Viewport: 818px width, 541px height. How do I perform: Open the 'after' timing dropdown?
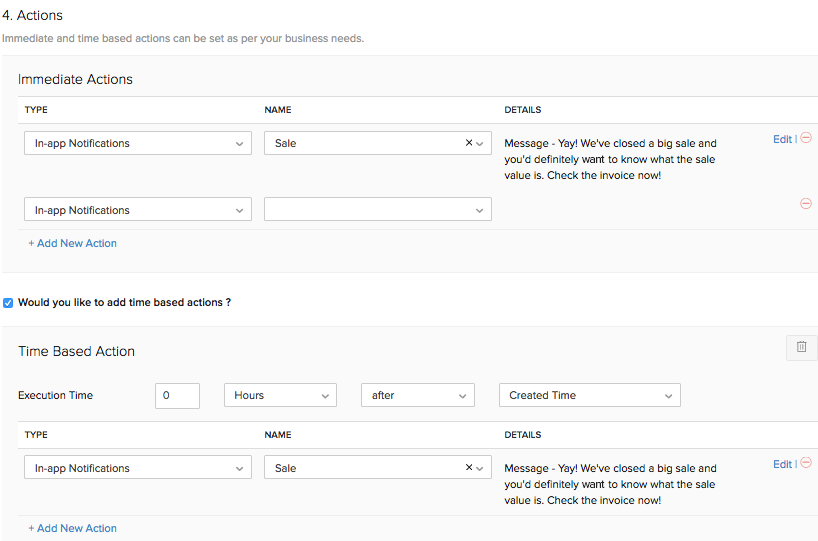click(x=417, y=395)
